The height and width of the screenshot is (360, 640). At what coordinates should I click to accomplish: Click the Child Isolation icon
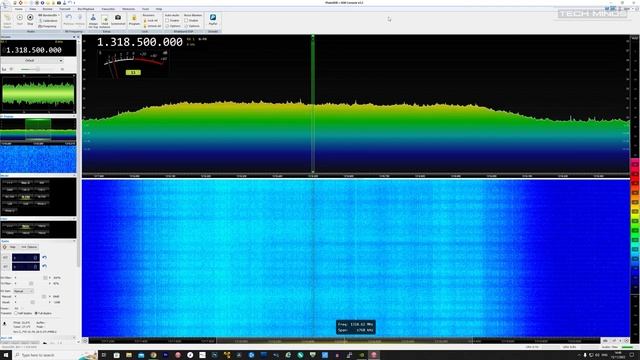105,20
